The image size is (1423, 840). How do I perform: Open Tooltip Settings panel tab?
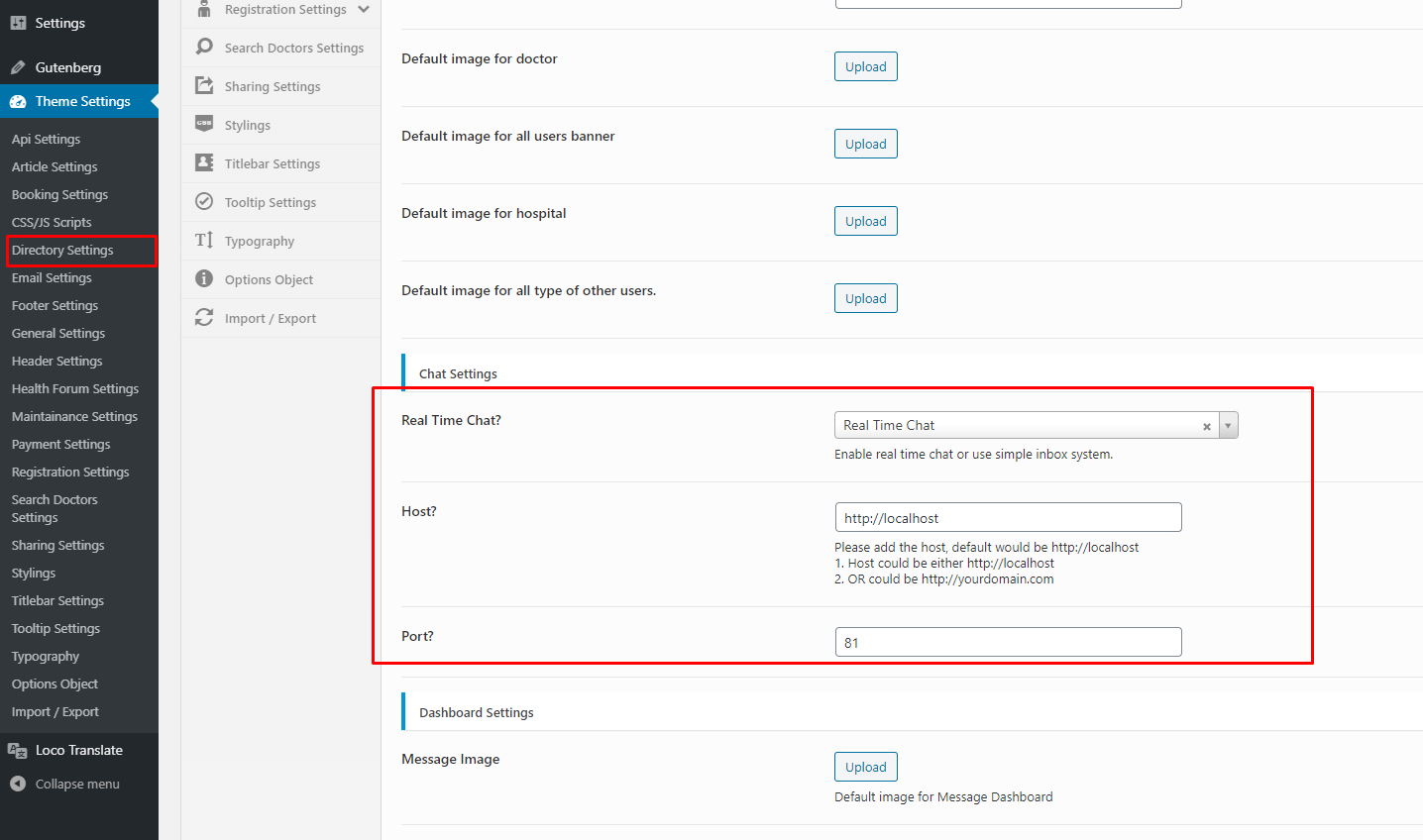point(281,202)
